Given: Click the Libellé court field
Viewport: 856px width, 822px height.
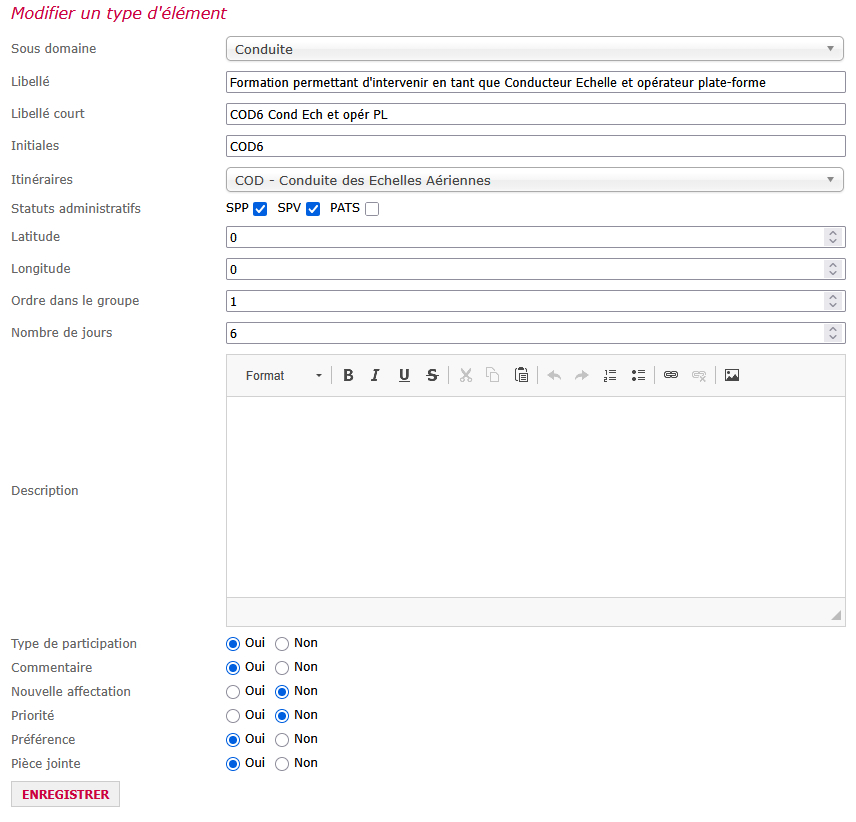Looking at the screenshot, I should 536,115.
